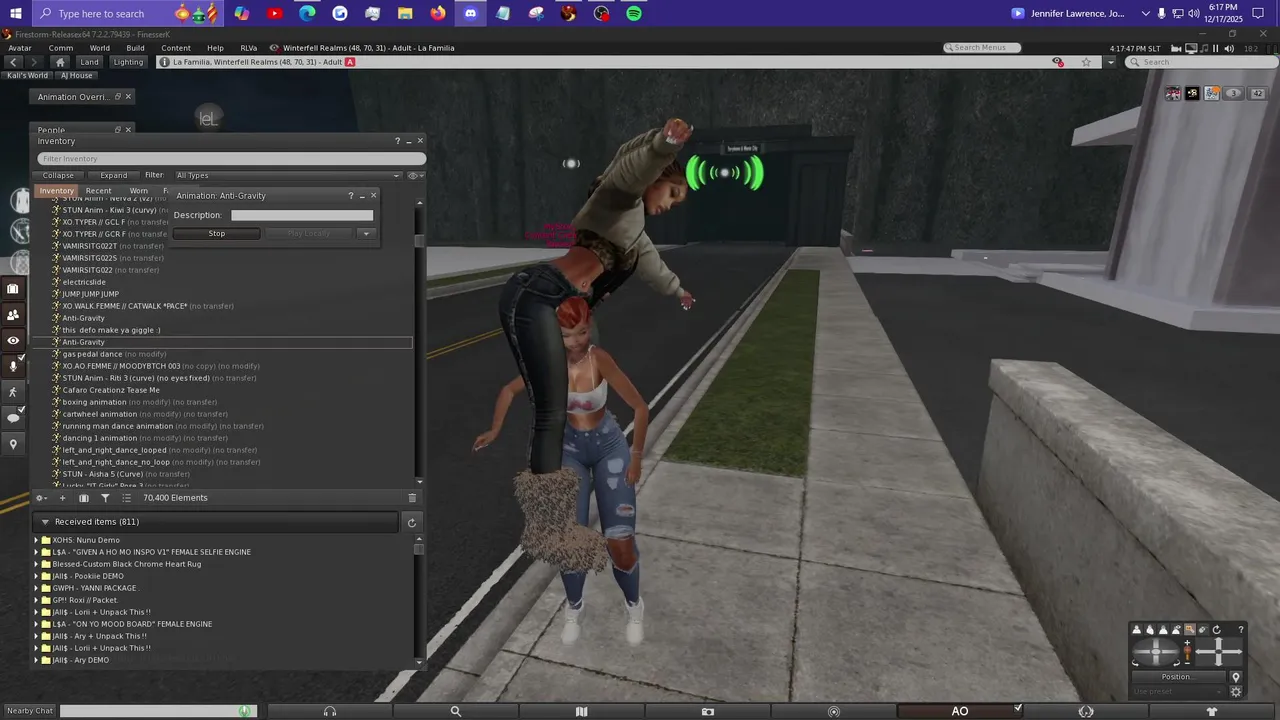Add landmark with the star icon
The image size is (1280, 720).
pos(1086,62)
